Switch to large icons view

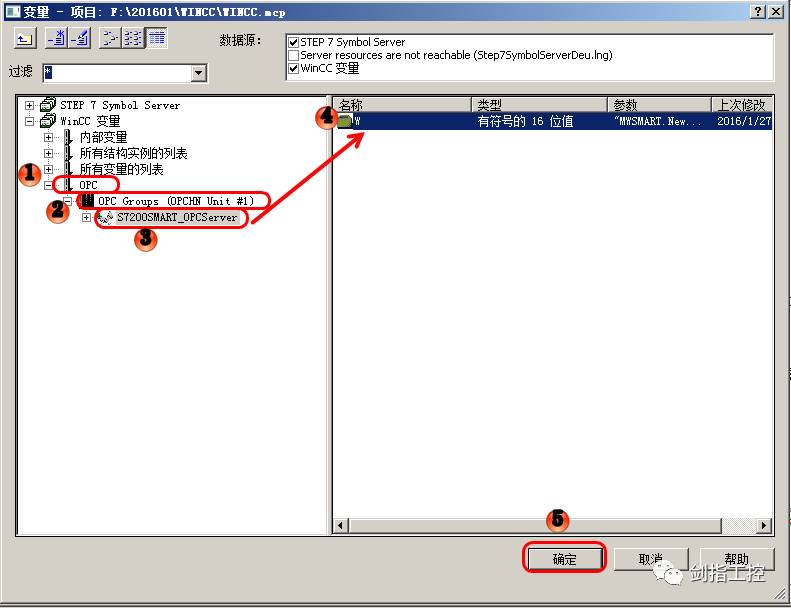tap(110, 38)
